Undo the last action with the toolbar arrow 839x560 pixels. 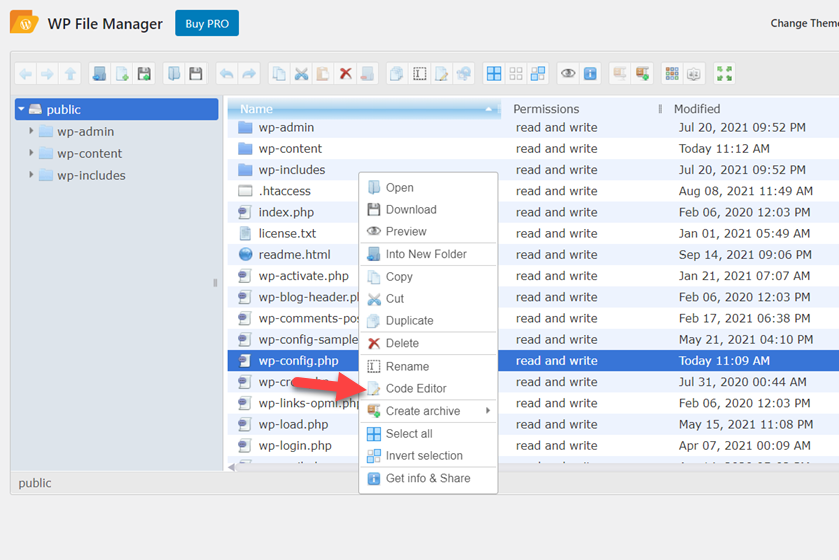coord(227,74)
